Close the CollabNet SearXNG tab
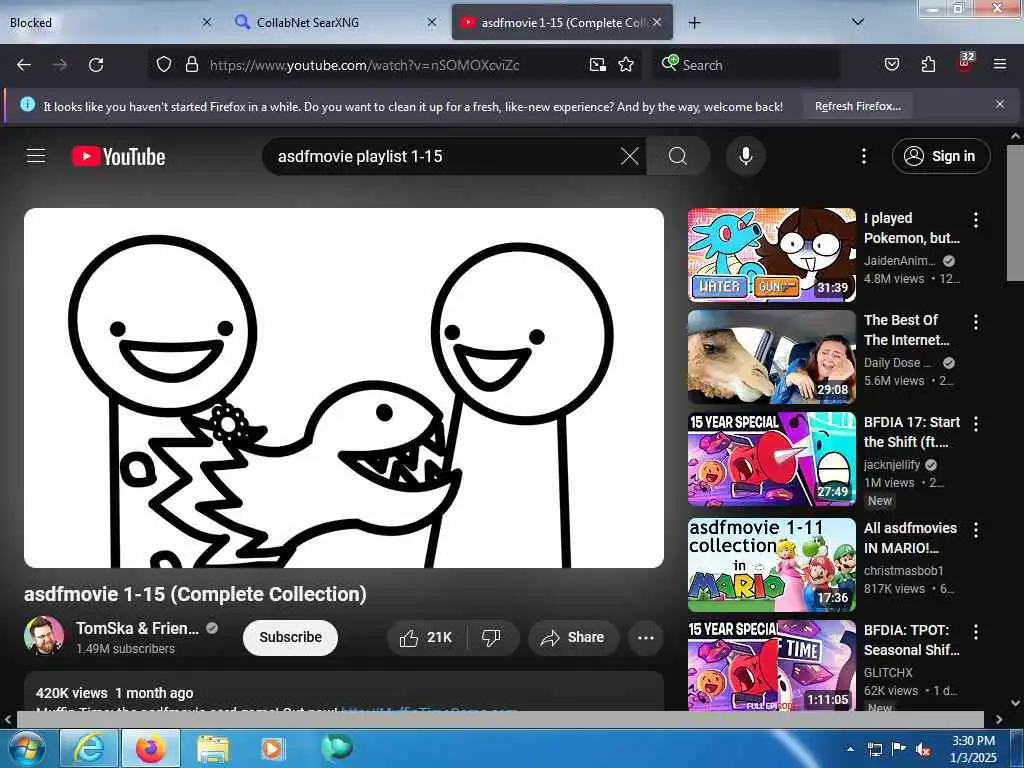The image size is (1024, 768). [x=432, y=22]
